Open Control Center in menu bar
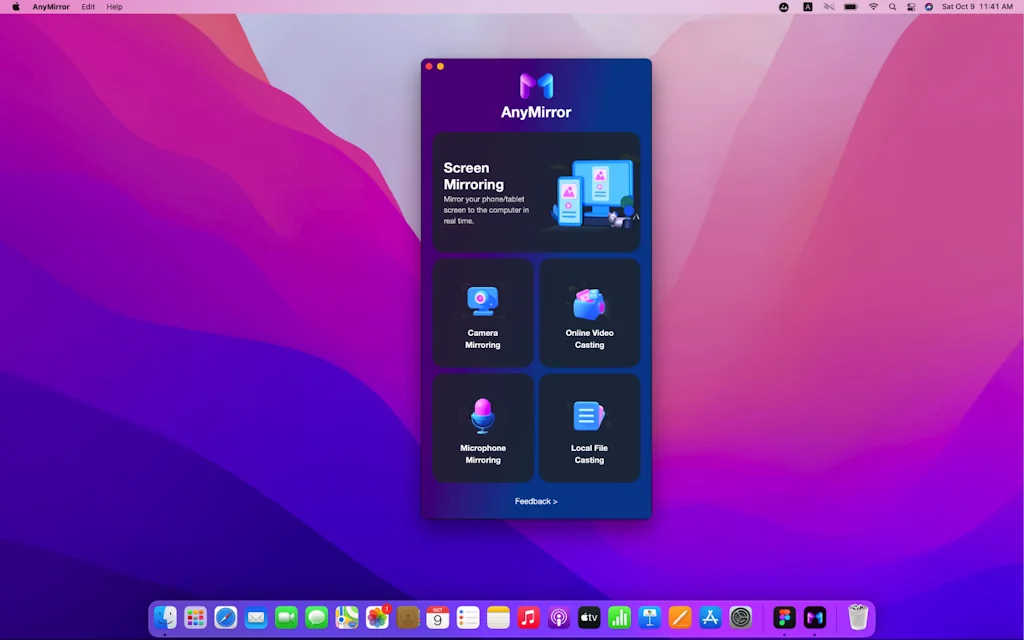 tap(910, 7)
